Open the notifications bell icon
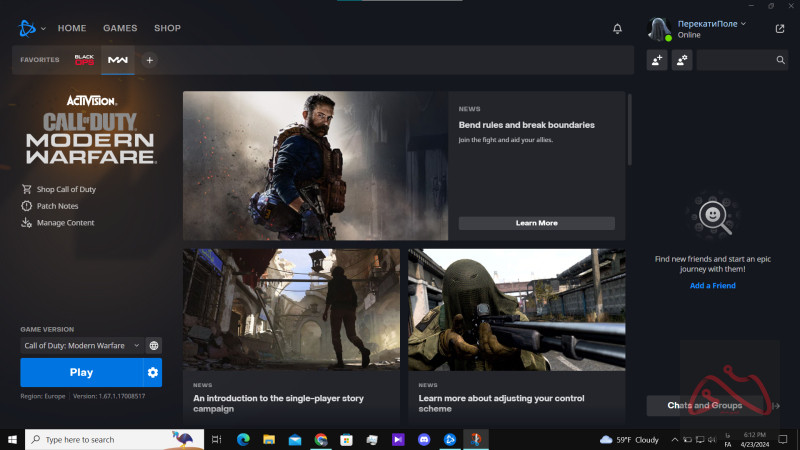The height and width of the screenshot is (450, 800). point(617,29)
